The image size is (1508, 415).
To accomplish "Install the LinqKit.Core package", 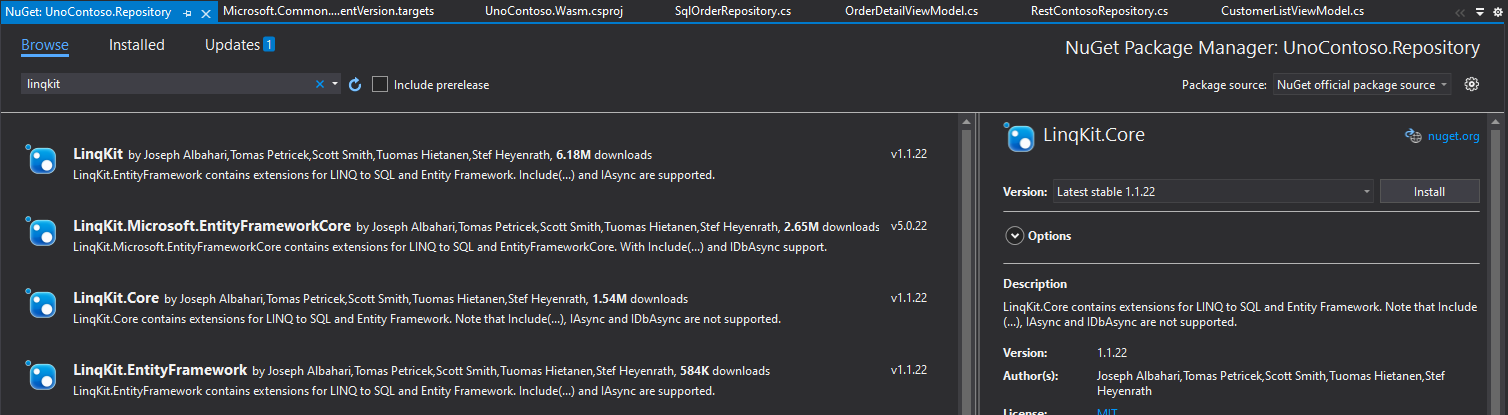I will click(1429, 191).
